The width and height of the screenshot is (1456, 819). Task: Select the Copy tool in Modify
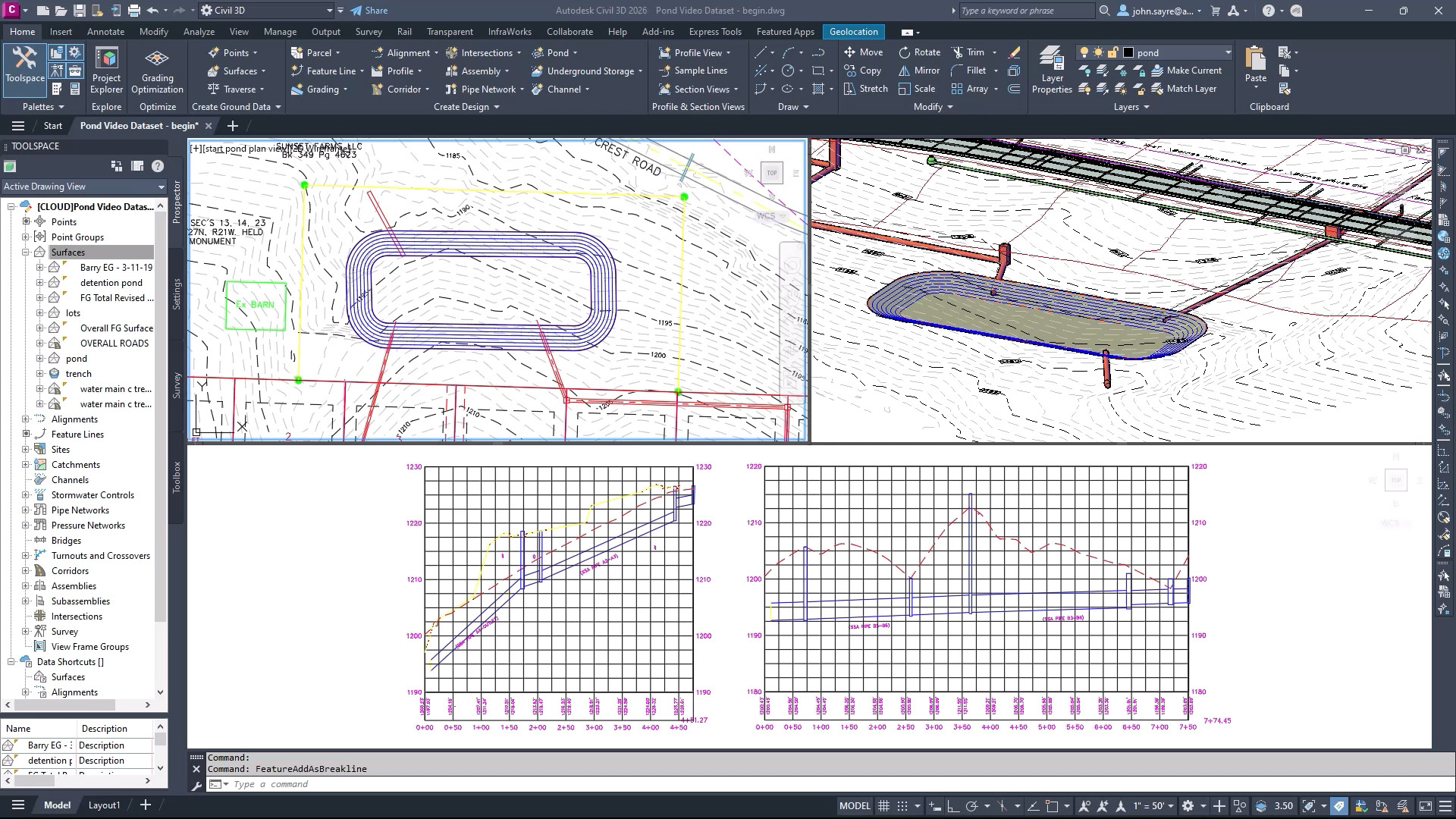pos(862,71)
